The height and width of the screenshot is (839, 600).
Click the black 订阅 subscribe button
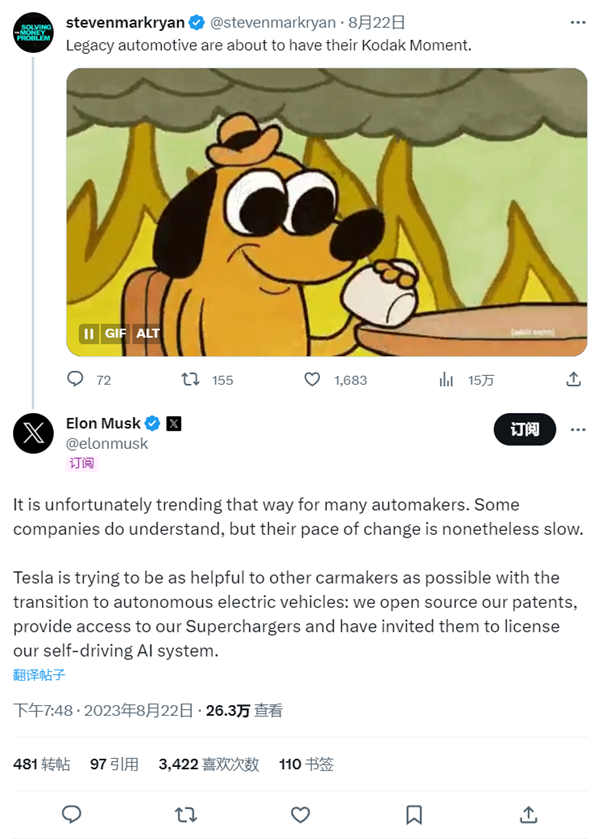[x=524, y=429]
